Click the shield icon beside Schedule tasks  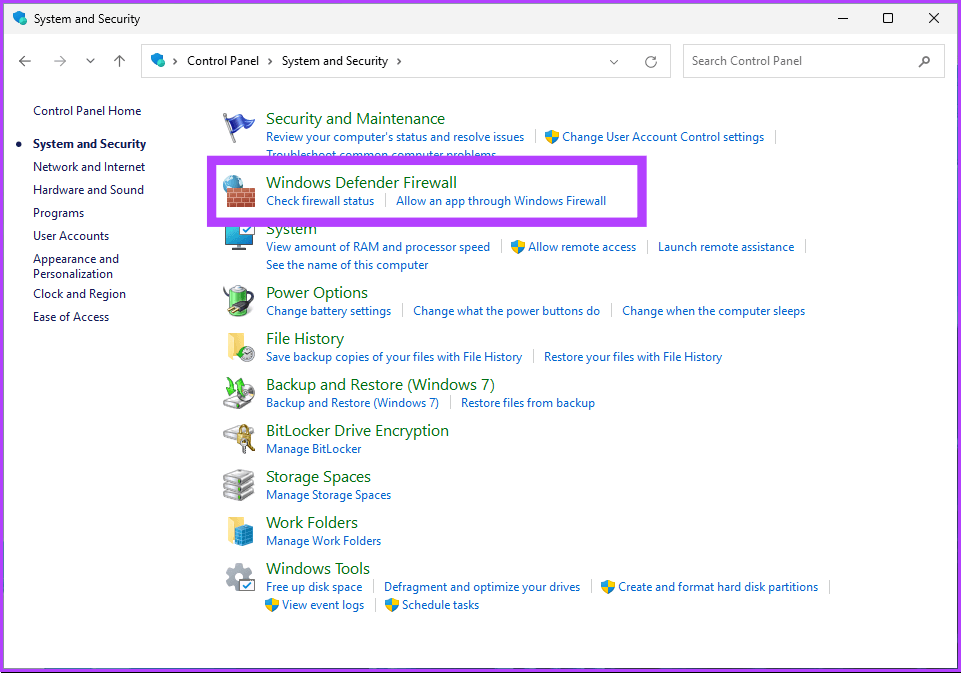pos(392,605)
